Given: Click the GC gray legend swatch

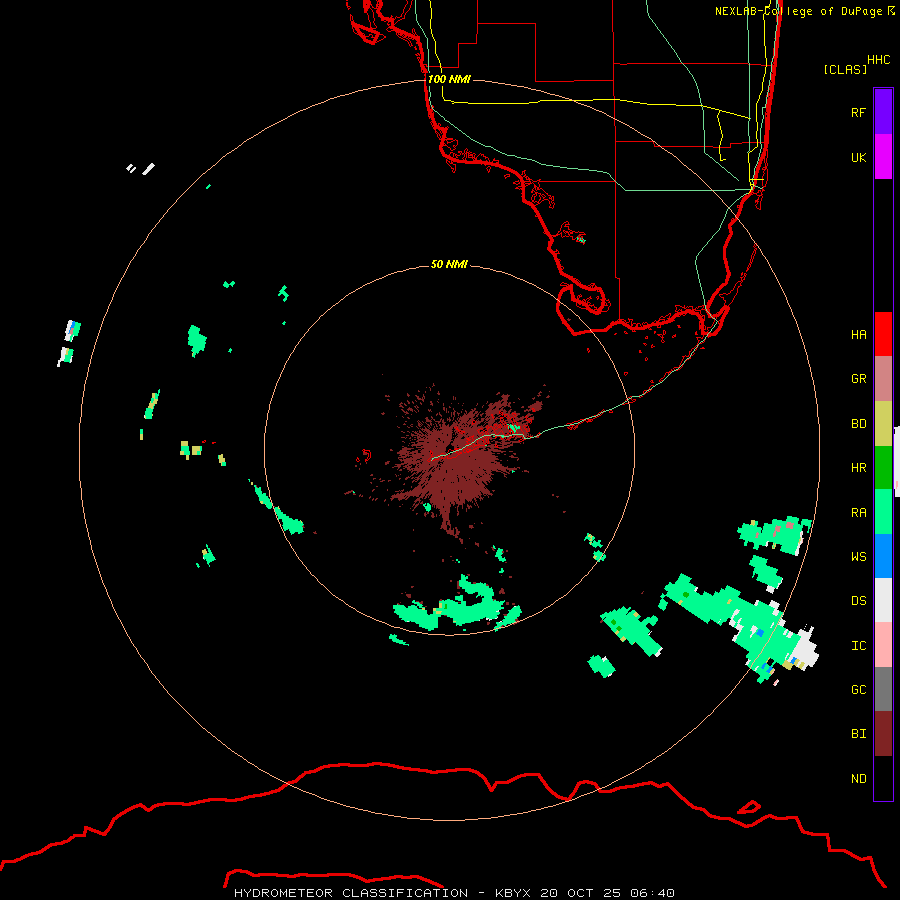Looking at the screenshot, I should click(x=883, y=689).
